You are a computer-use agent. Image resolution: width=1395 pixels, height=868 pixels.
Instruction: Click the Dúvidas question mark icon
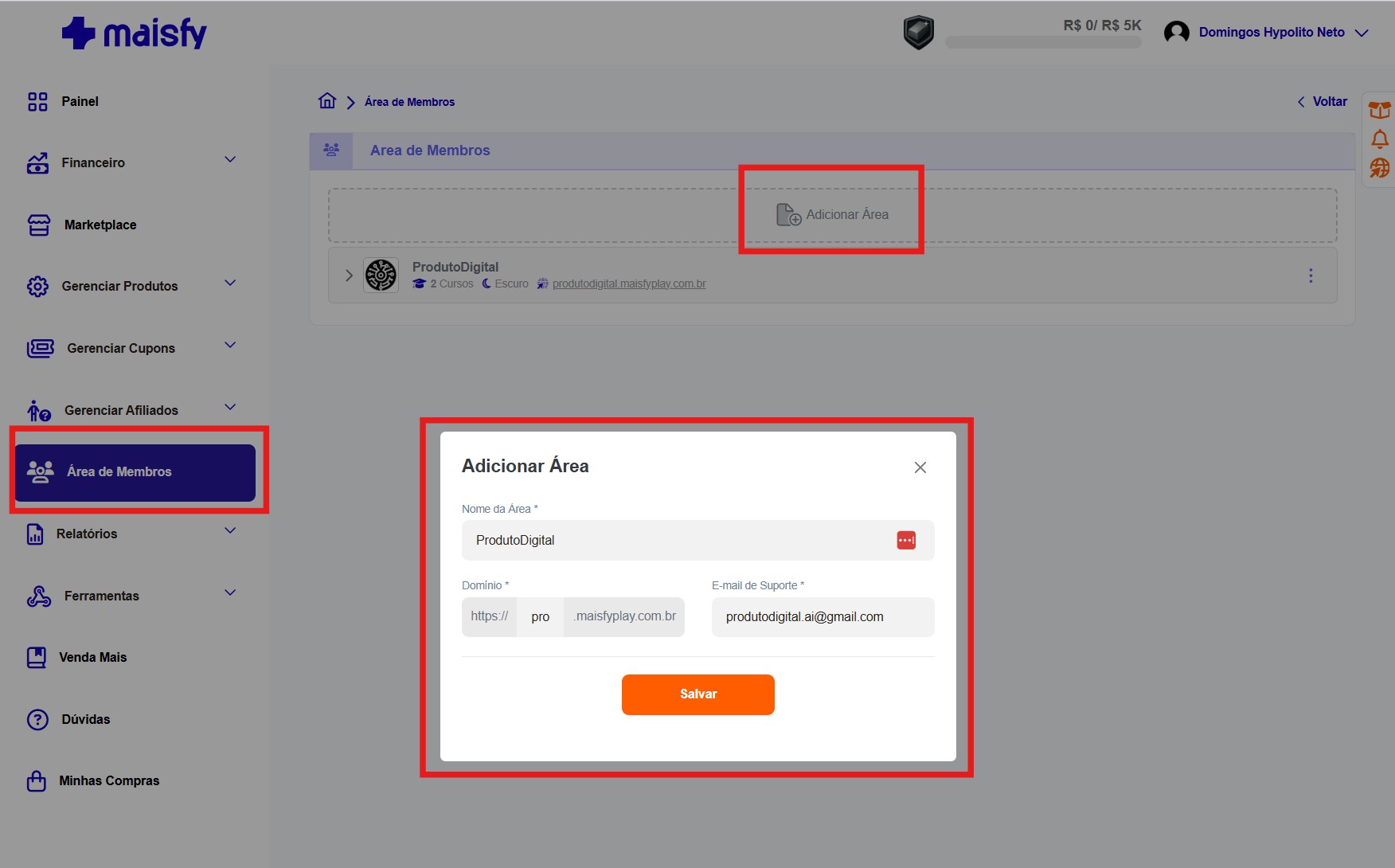37,719
